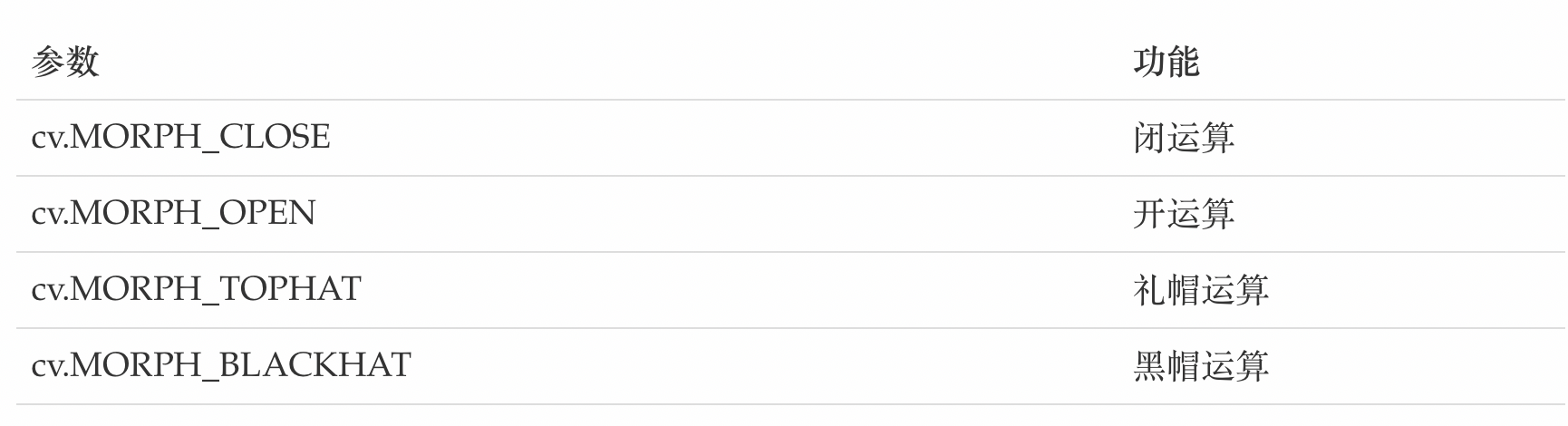
Task: Click the 礼帽运算 function cell
Action: click(1200, 291)
